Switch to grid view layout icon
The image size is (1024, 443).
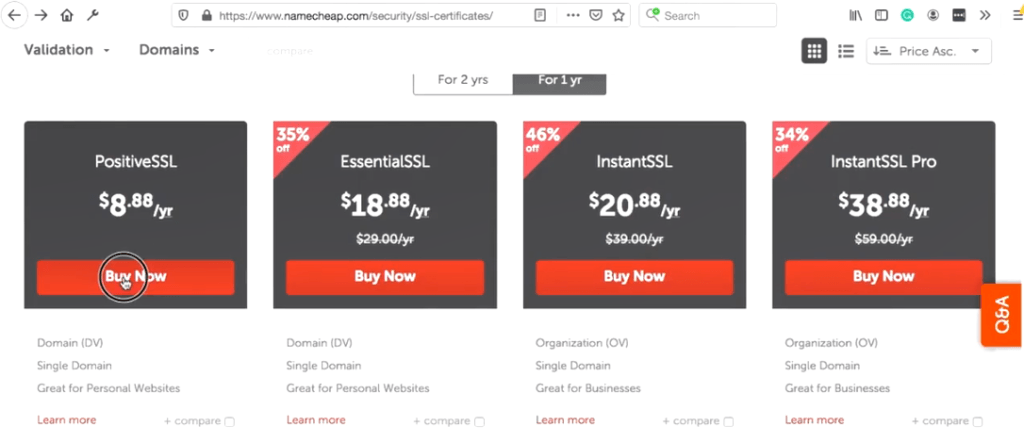(814, 51)
